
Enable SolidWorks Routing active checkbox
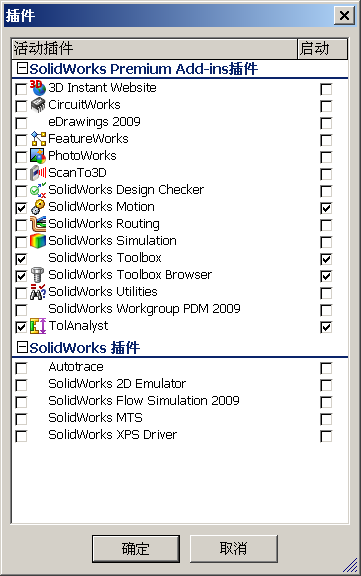(21, 225)
